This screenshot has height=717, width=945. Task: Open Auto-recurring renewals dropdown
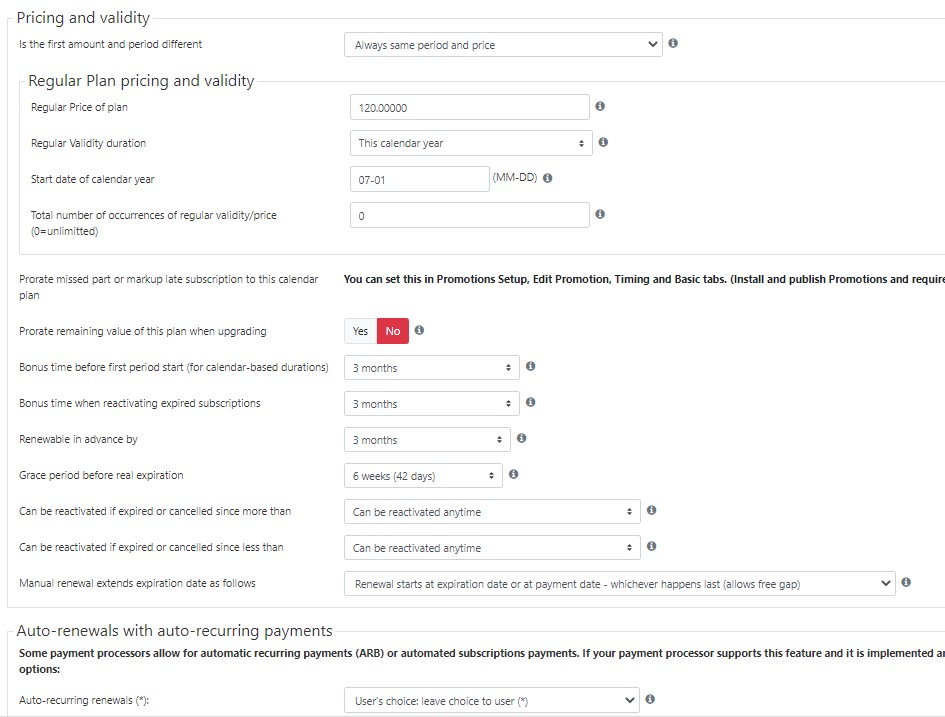pos(492,701)
